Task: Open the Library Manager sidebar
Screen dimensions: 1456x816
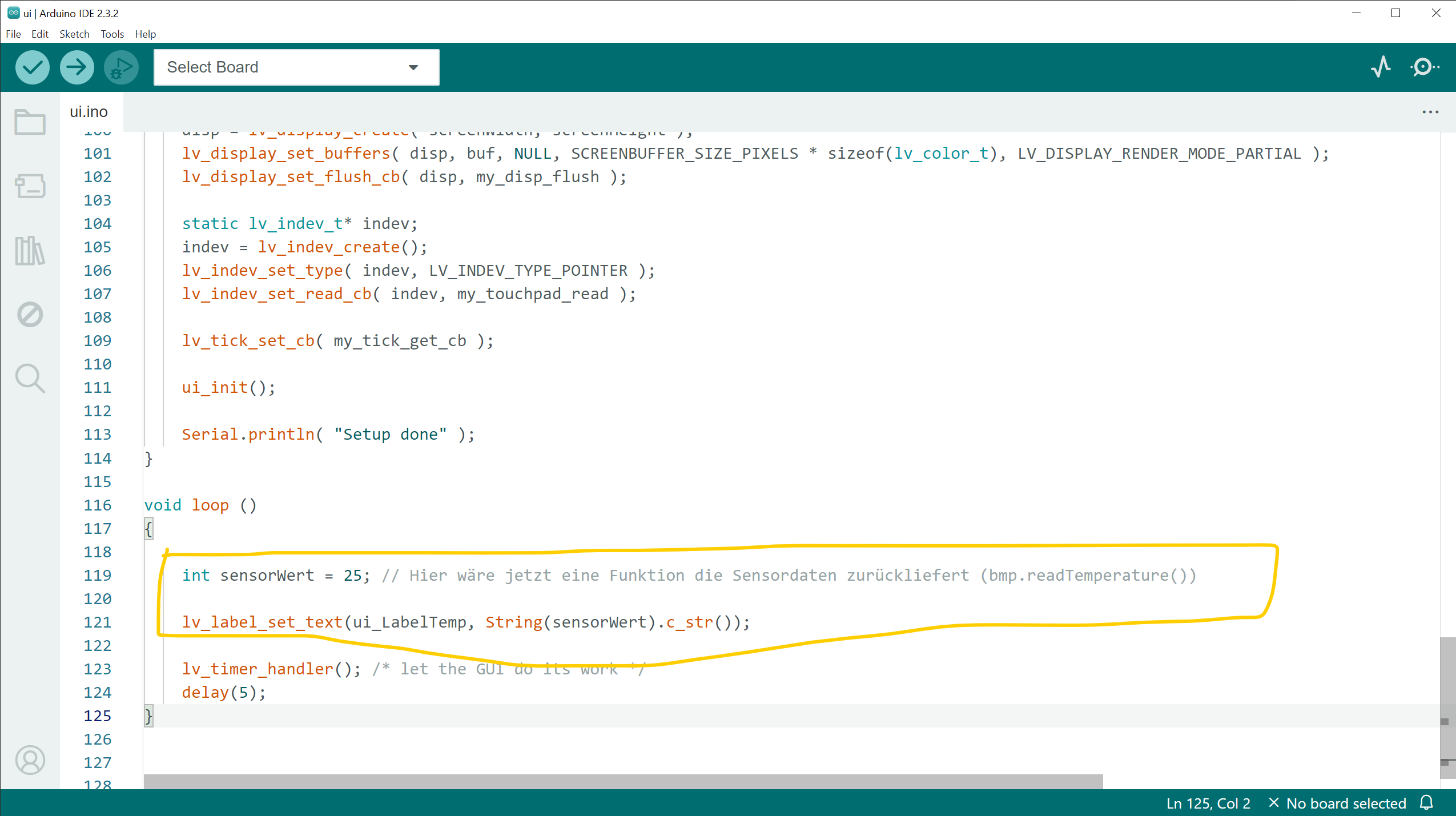Action: pos(30,250)
